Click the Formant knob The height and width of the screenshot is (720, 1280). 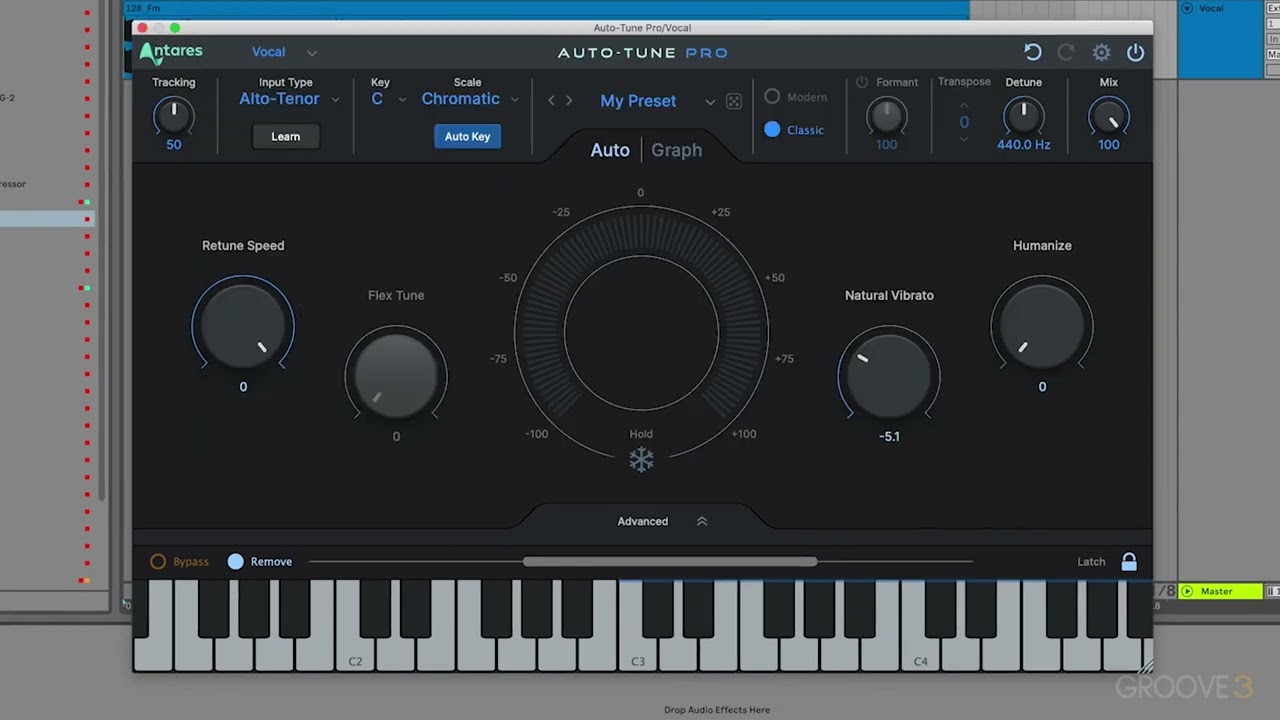tap(886, 116)
